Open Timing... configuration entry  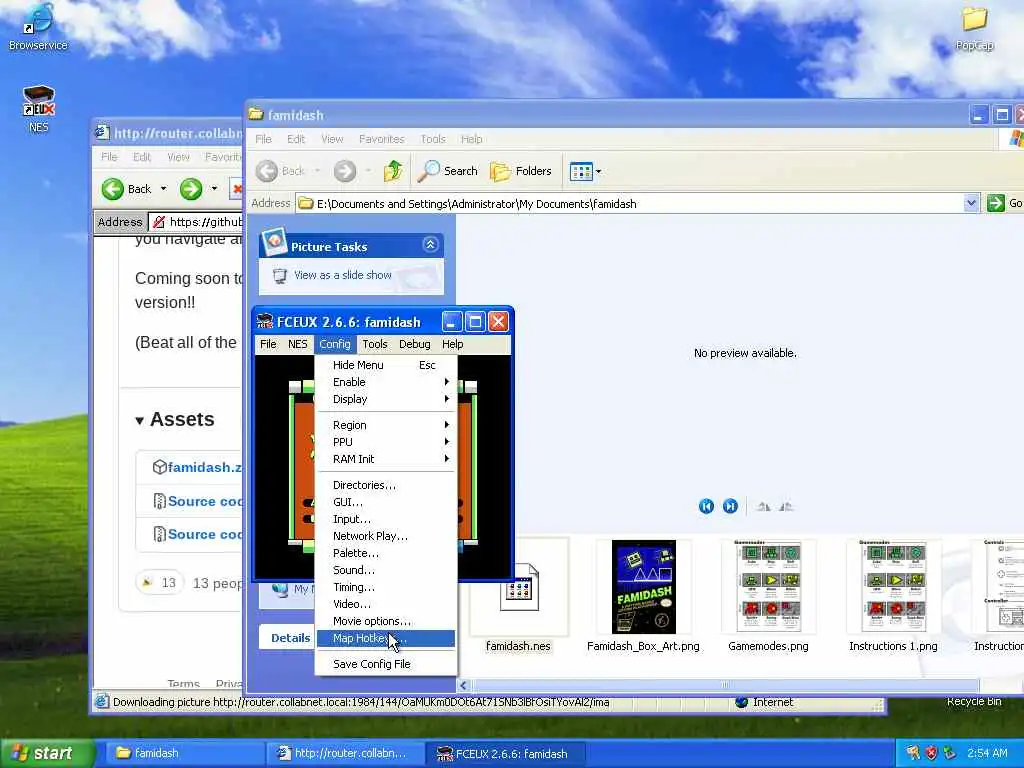tap(385, 587)
